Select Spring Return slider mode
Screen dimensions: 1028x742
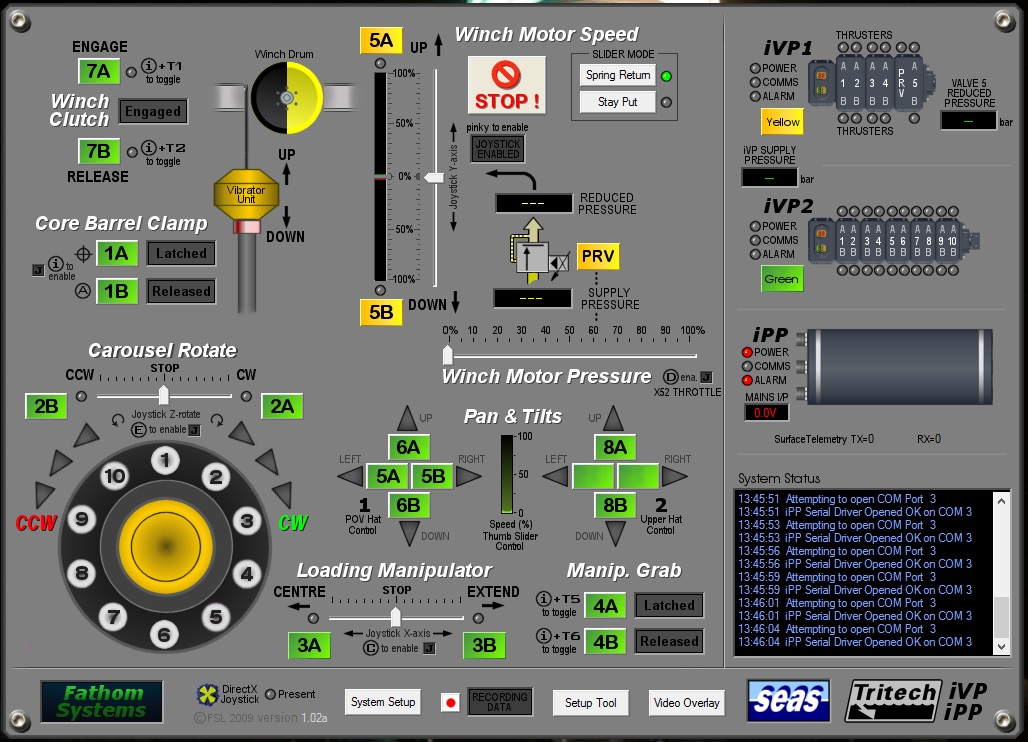617,75
